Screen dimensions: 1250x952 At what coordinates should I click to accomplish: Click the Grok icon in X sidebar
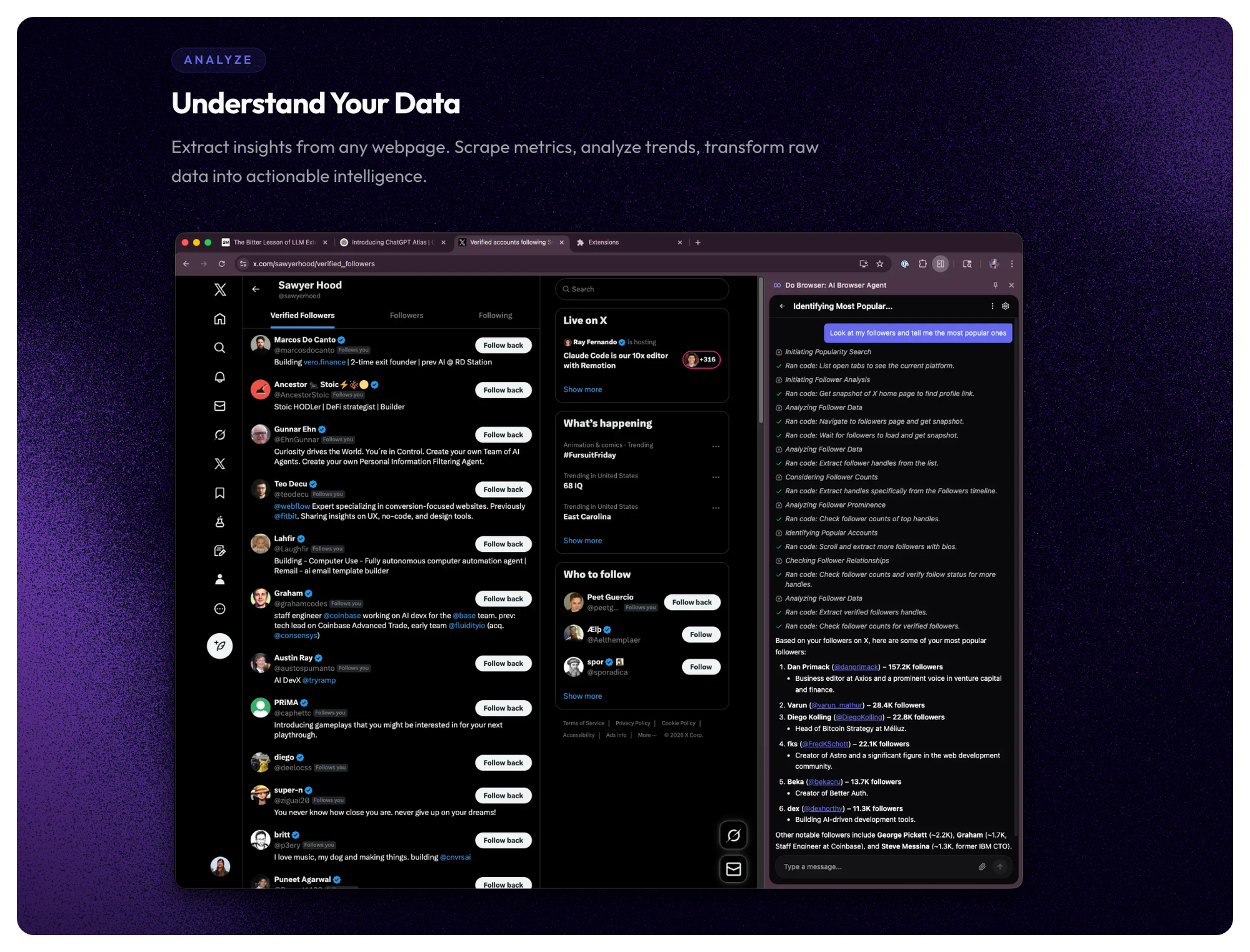[x=219, y=434]
